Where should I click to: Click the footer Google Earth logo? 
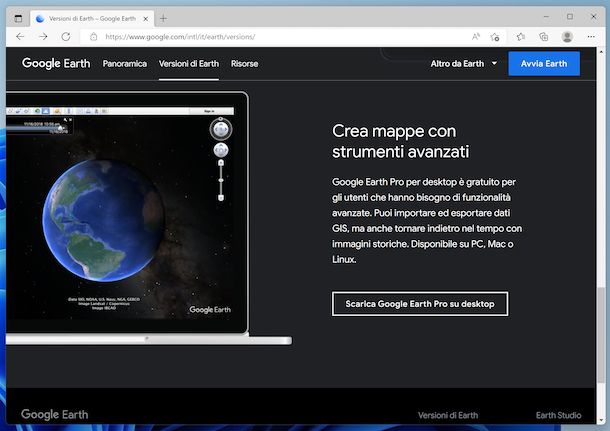[x=54, y=415]
